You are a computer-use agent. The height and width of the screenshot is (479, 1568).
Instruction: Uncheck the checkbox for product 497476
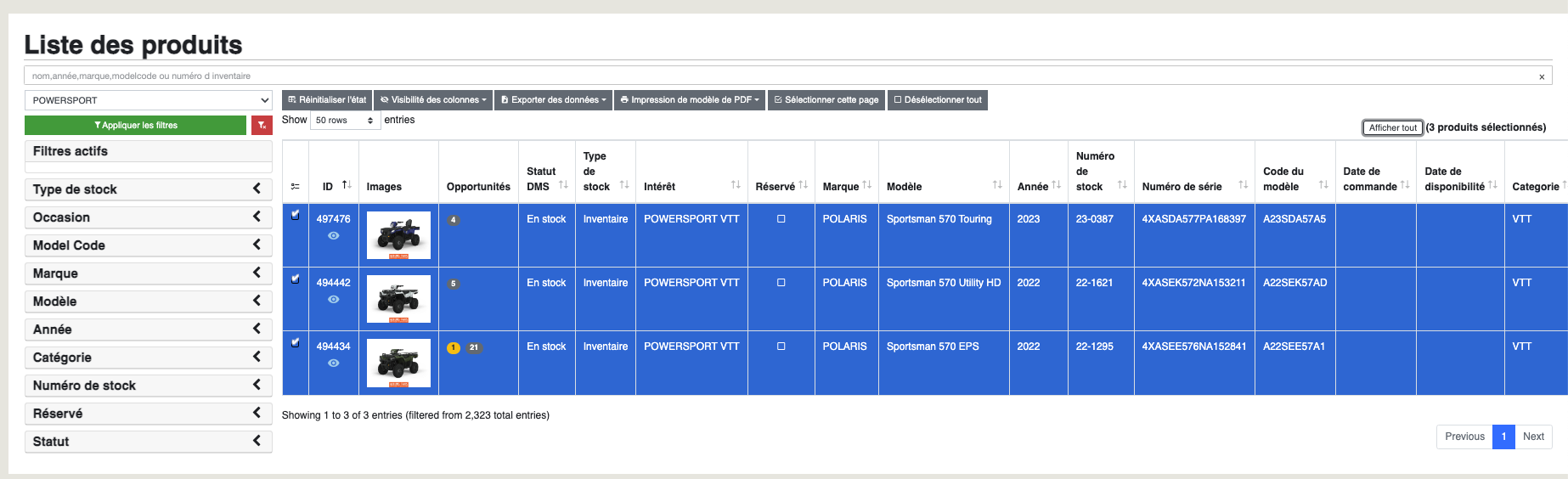click(296, 216)
